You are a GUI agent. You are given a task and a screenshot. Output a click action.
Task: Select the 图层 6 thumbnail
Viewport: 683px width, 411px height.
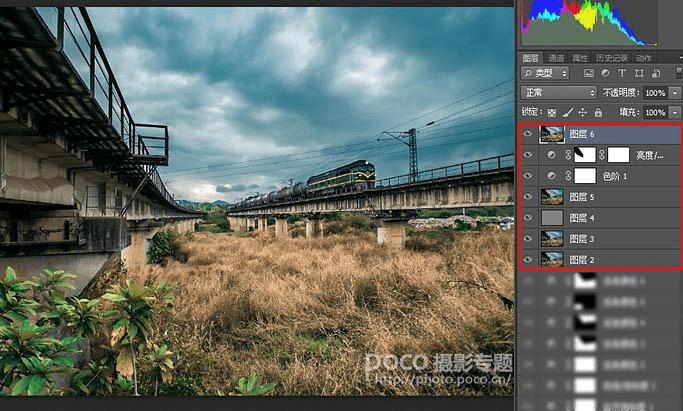[x=552, y=134]
